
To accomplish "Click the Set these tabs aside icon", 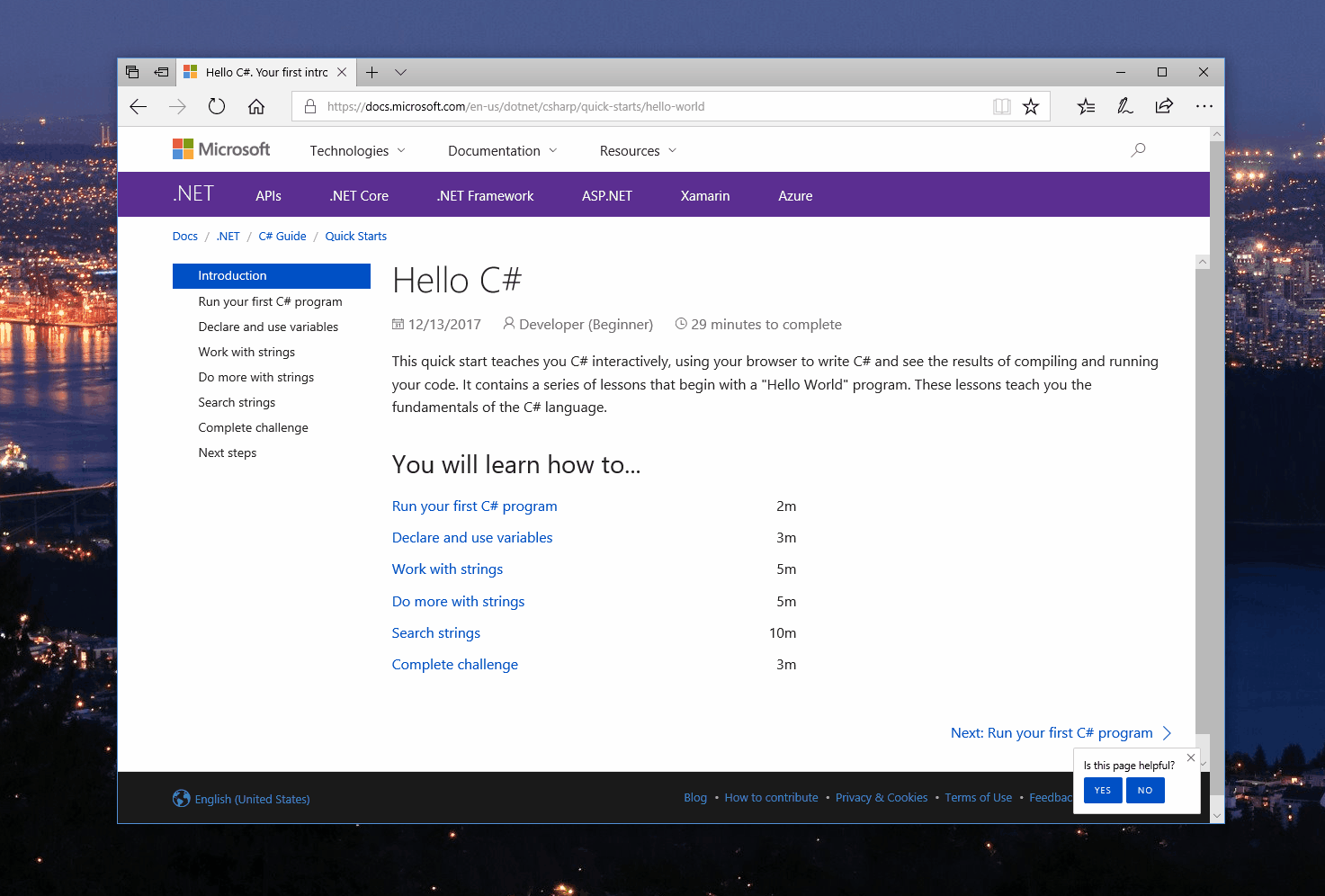I will click(162, 72).
